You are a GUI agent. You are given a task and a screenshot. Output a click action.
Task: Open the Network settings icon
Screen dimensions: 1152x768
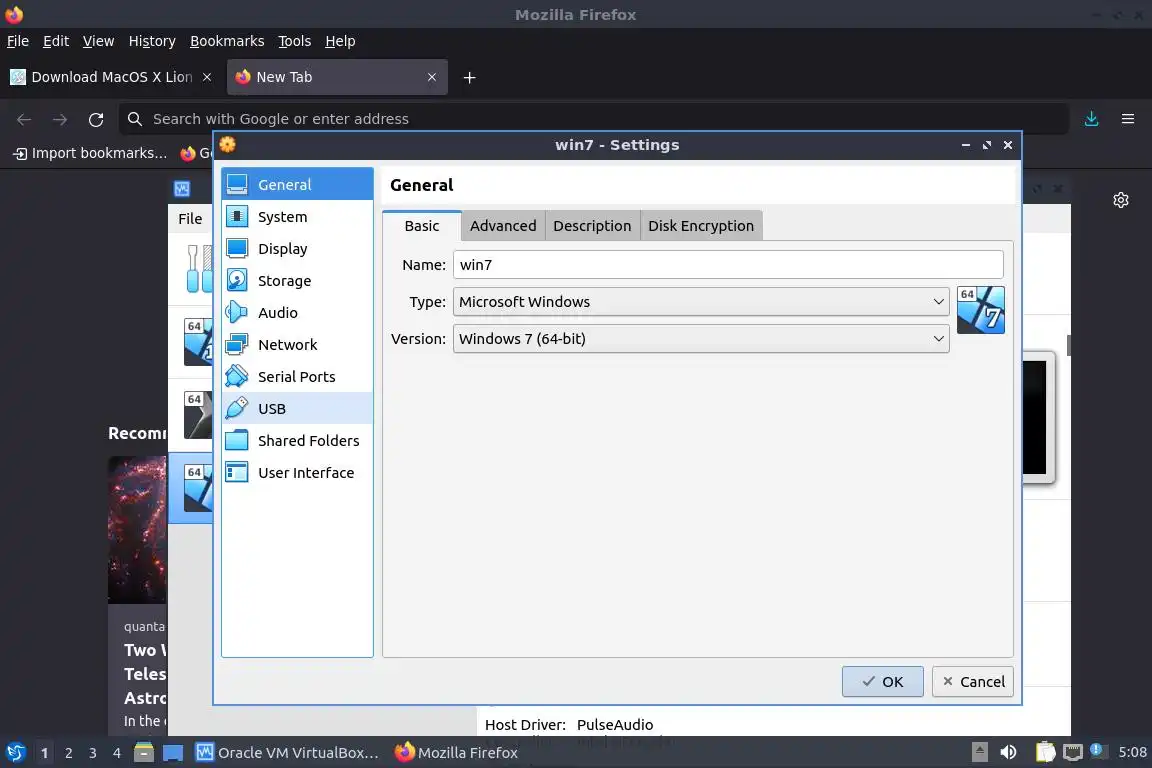tap(237, 344)
